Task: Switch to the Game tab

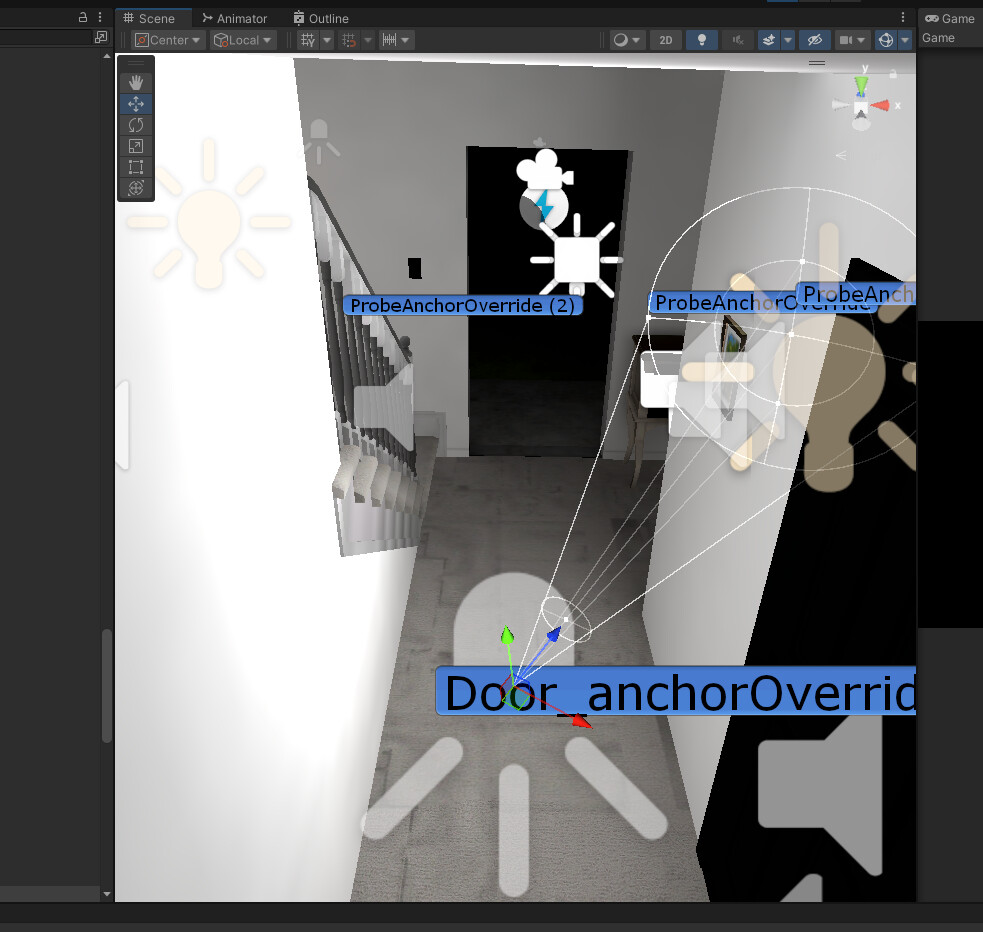Action: pyautogui.click(x=949, y=17)
